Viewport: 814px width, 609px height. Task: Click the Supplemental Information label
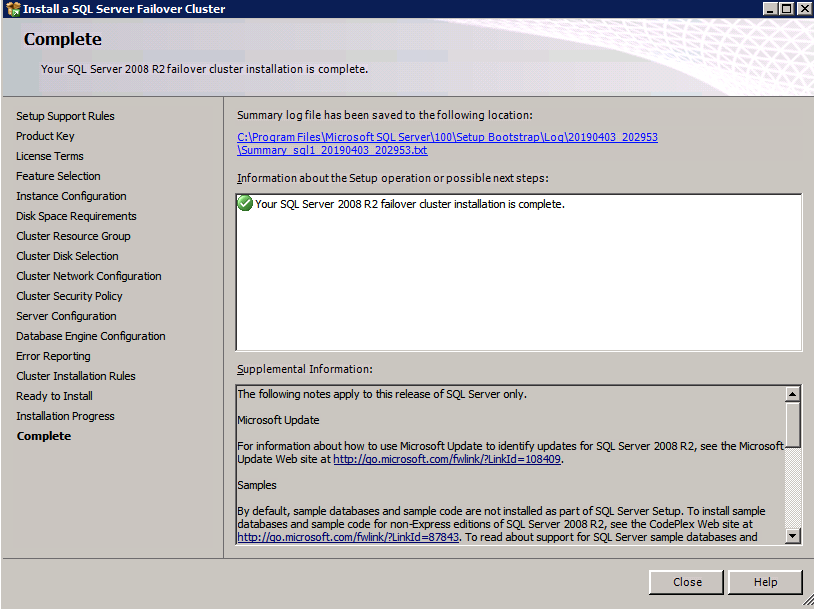(305, 369)
